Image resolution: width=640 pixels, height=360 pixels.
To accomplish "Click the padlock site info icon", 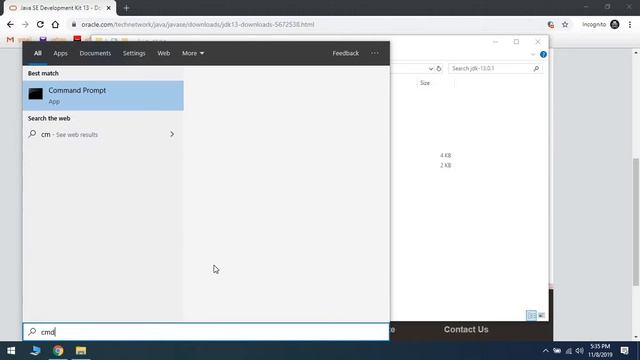I will (74, 24).
